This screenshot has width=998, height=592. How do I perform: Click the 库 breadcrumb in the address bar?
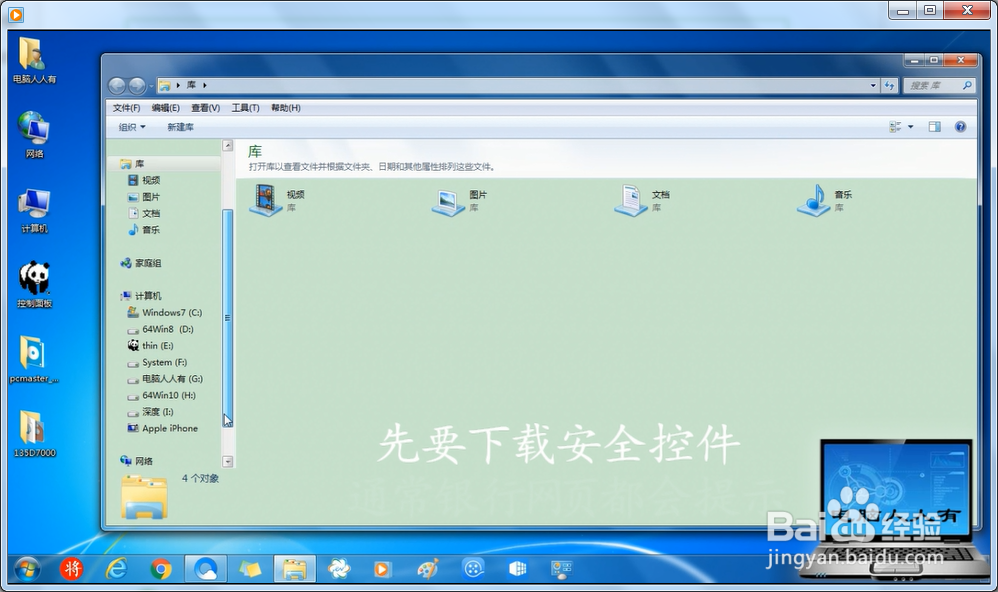click(191, 85)
